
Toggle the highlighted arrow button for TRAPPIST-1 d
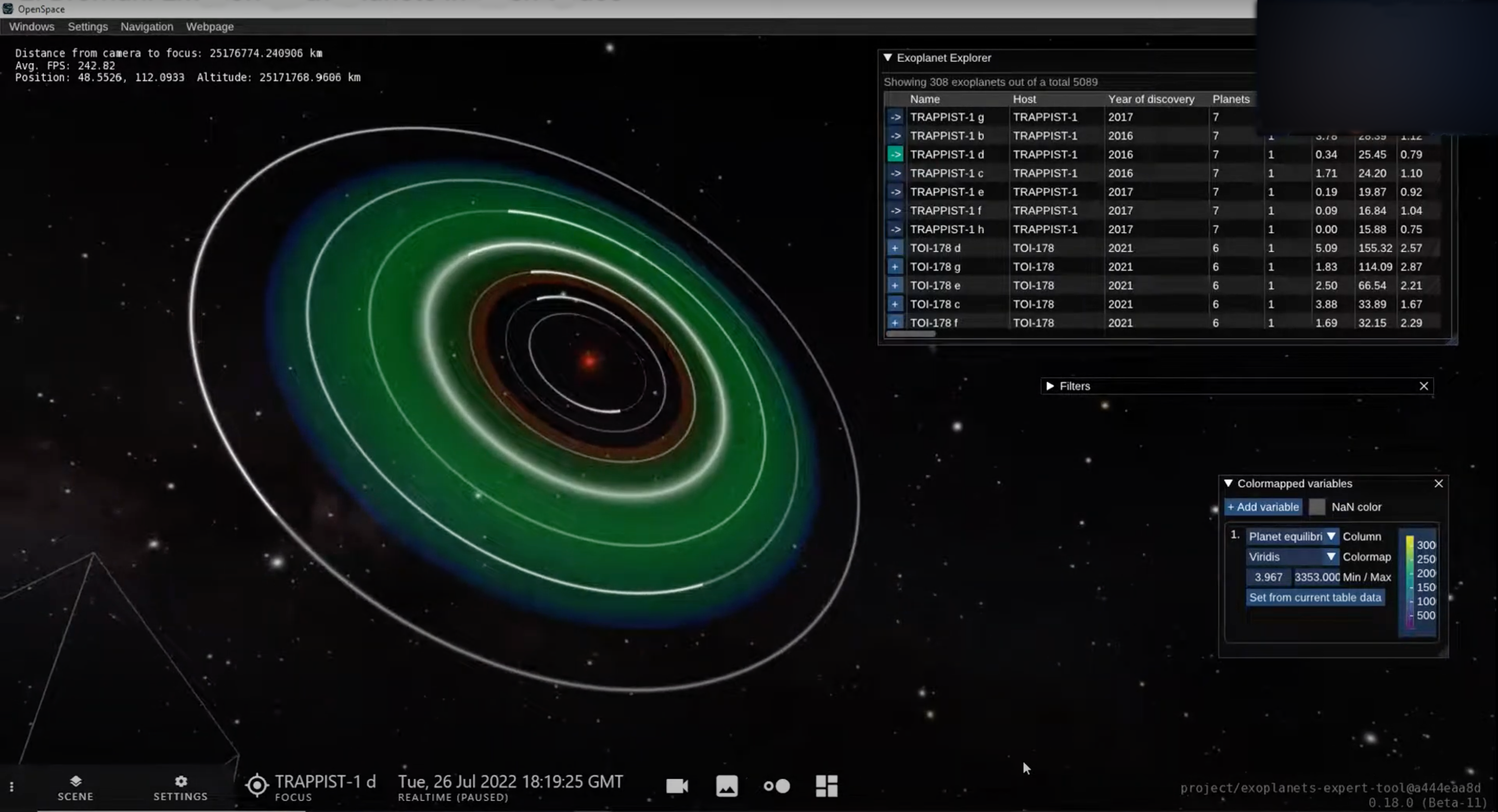pyautogui.click(x=896, y=154)
